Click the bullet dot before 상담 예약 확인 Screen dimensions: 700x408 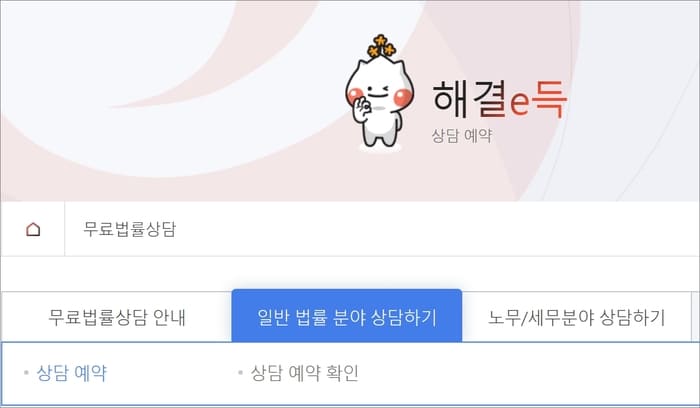click(241, 372)
